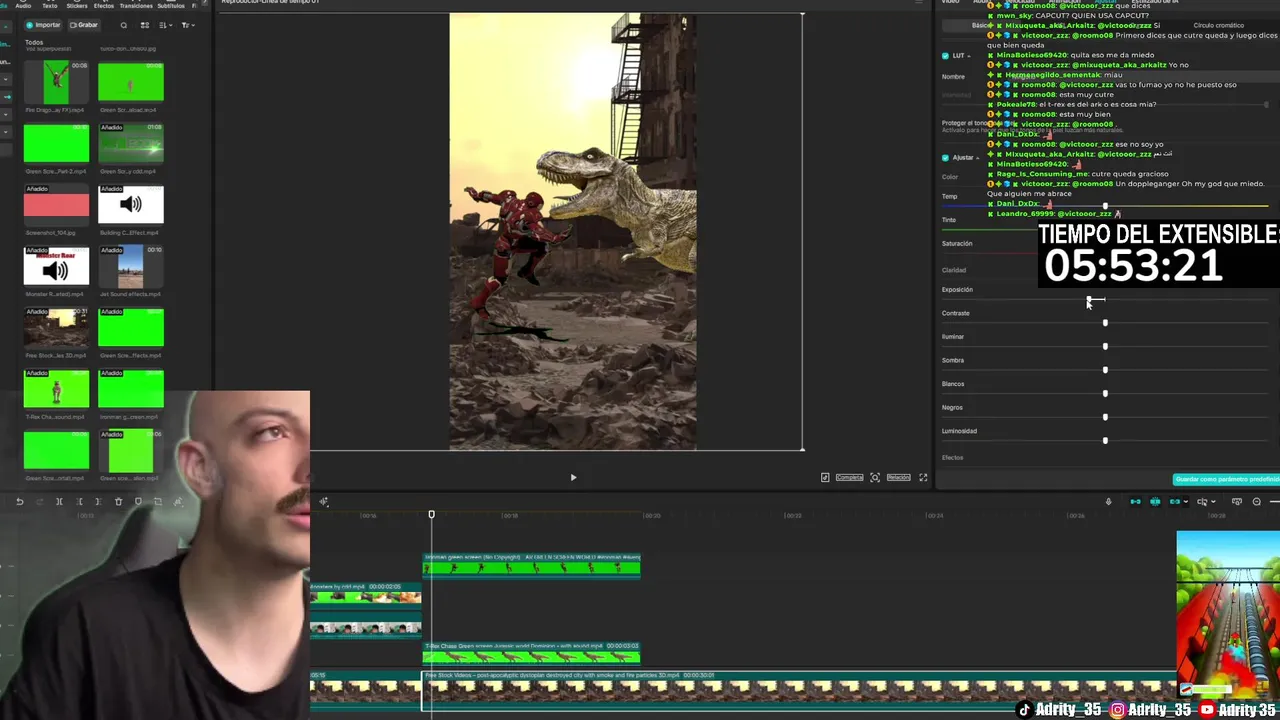Screen dimensions: 1280x720
Task: Click the undo arrow in timeline toolbar
Action: coord(20,502)
